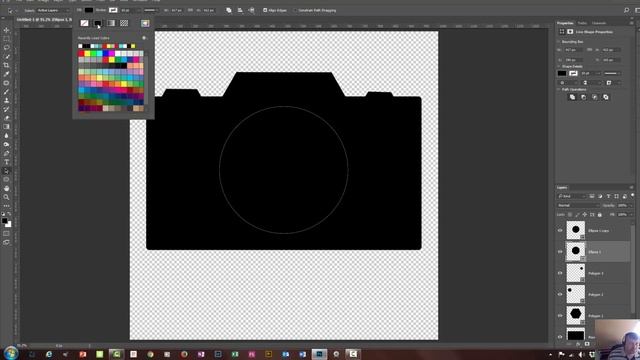The height and width of the screenshot is (360, 640).
Task: Select the Ellipse 1 copy layer thumbnail
Action: (x=576, y=230)
